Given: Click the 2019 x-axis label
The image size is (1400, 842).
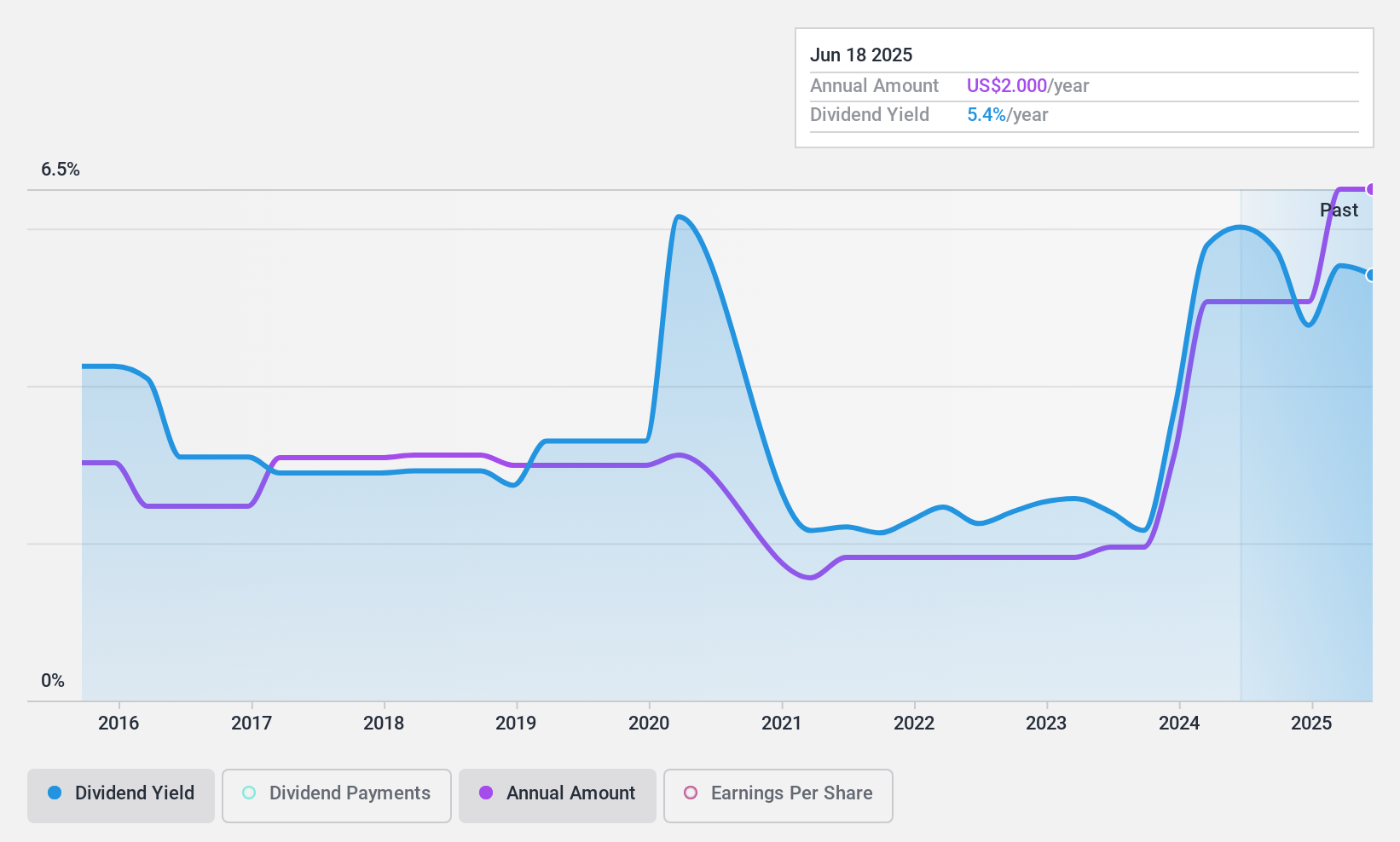Looking at the screenshot, I should click(516, 724).
